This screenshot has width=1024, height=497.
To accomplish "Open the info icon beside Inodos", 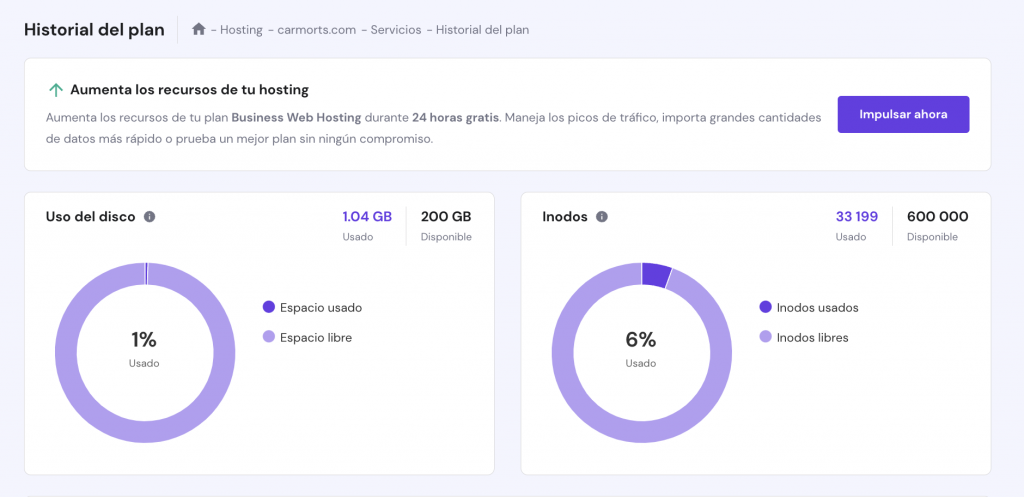I will pos(601,216).
